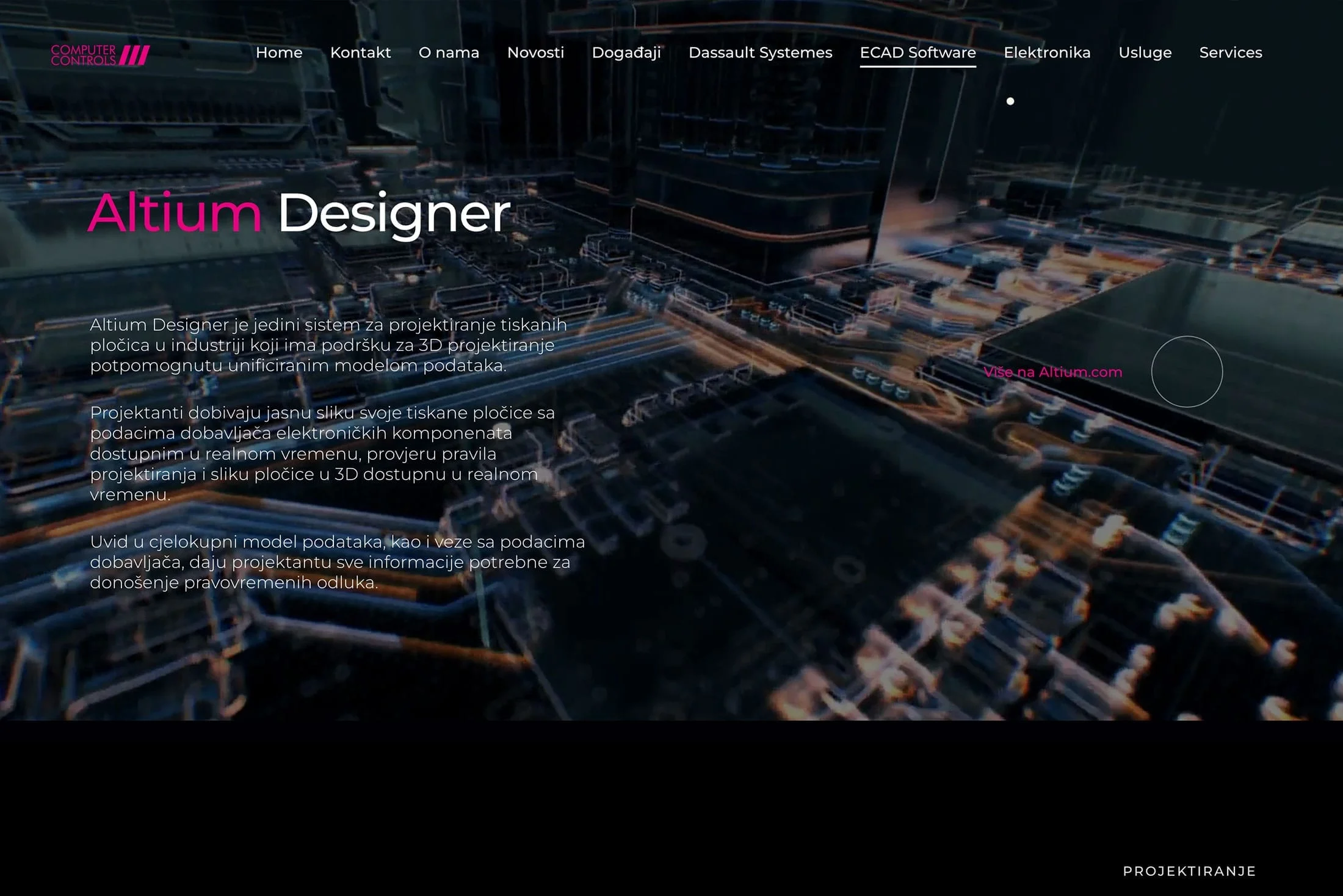The height and width of the screenshot is (896, 1343).
Task: Expand the ECAD Software menu
Action: pos(918,53)
